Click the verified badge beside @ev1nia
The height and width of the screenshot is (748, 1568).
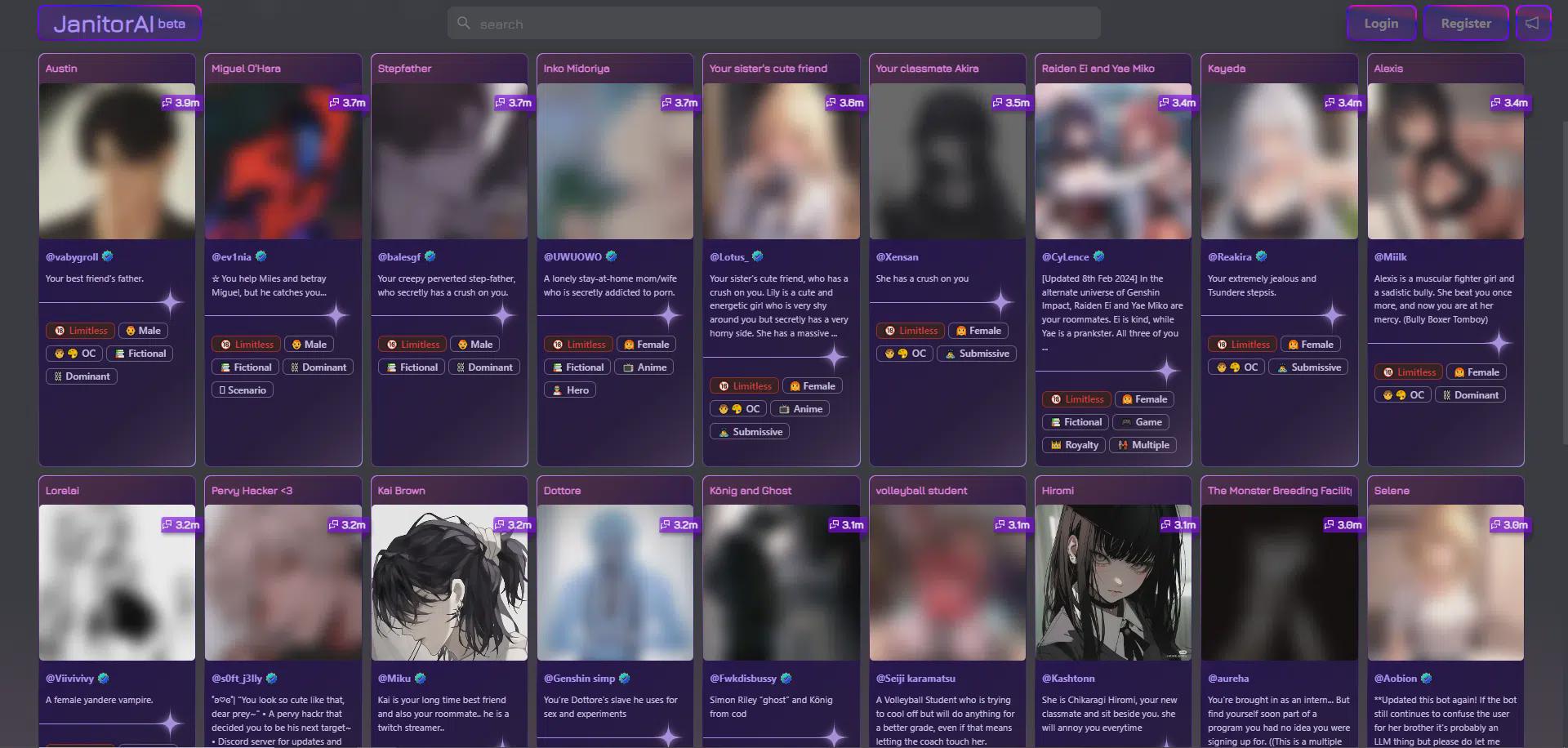click(261, 256)
